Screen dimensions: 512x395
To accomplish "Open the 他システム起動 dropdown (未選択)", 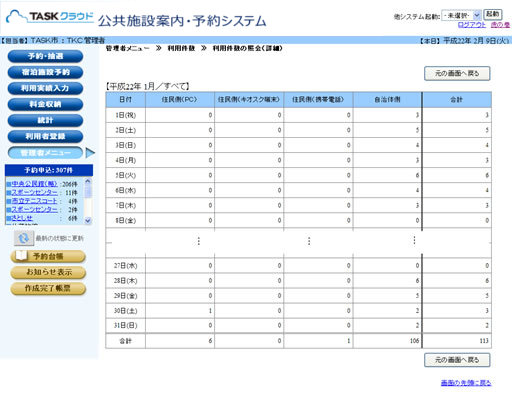I will 461,15.
